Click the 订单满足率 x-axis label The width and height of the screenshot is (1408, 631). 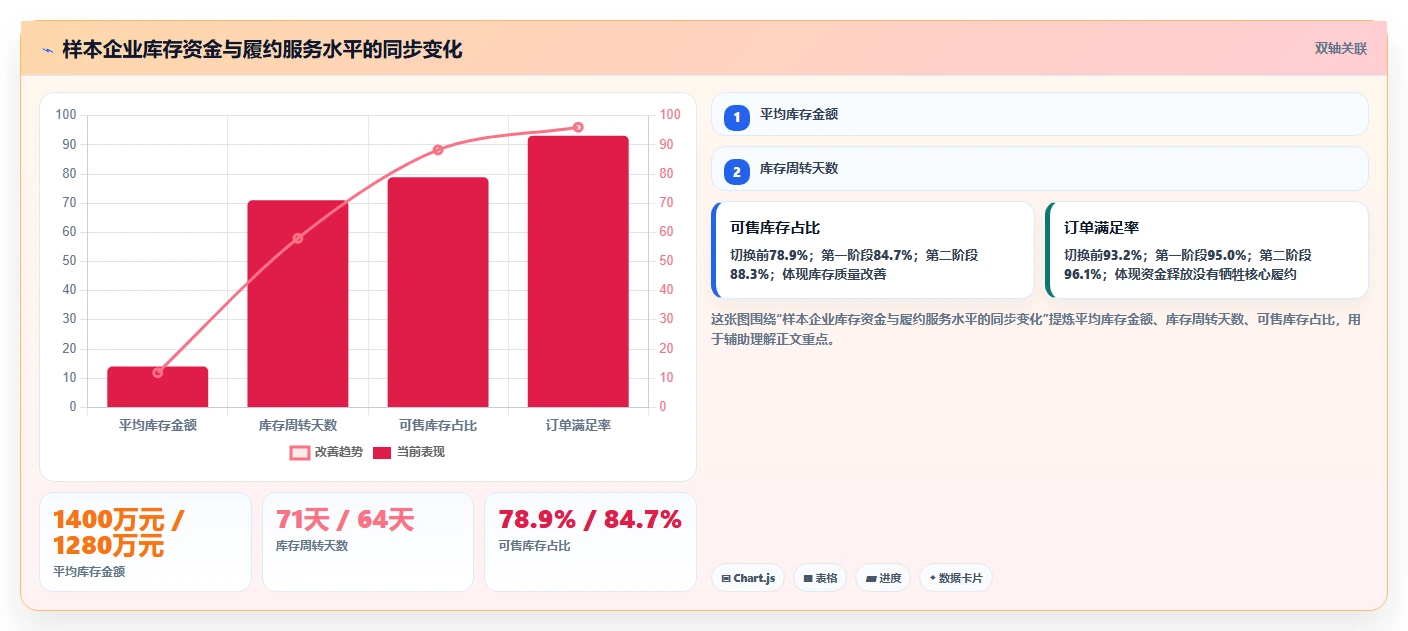click(x=578, y=425)
